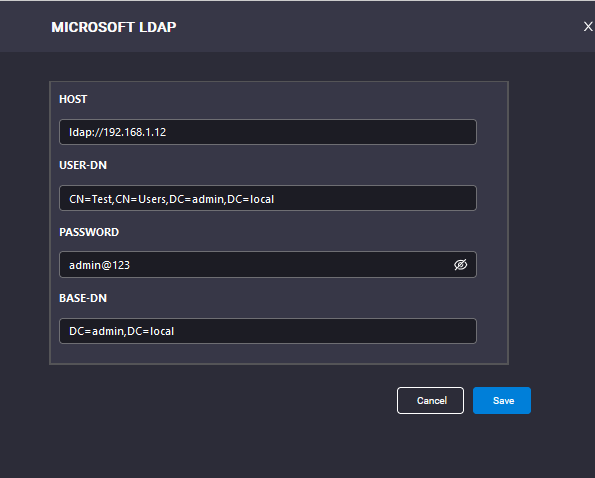Screen dimensions: 595x478
Task: Edit the User-DN input field
Action: click(x=268, y=198)
